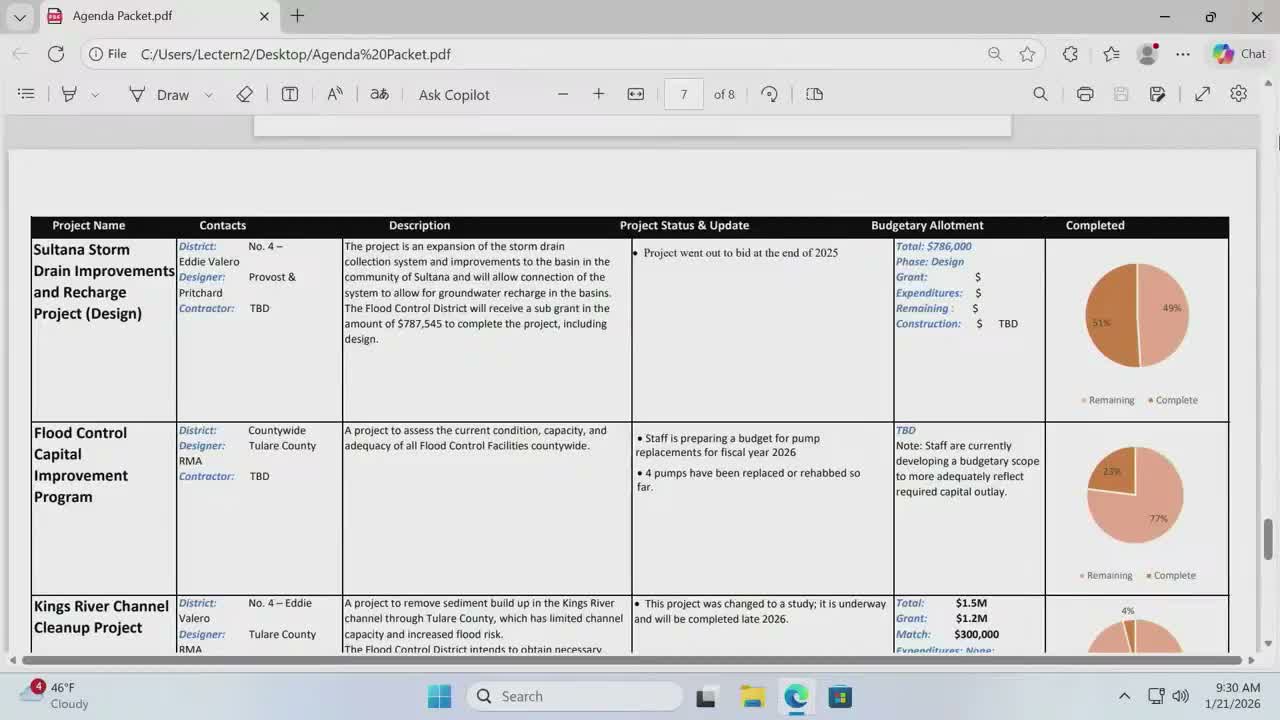Select the Erase tool
This screenshot has height=720, width=1280.
point(245,94)
